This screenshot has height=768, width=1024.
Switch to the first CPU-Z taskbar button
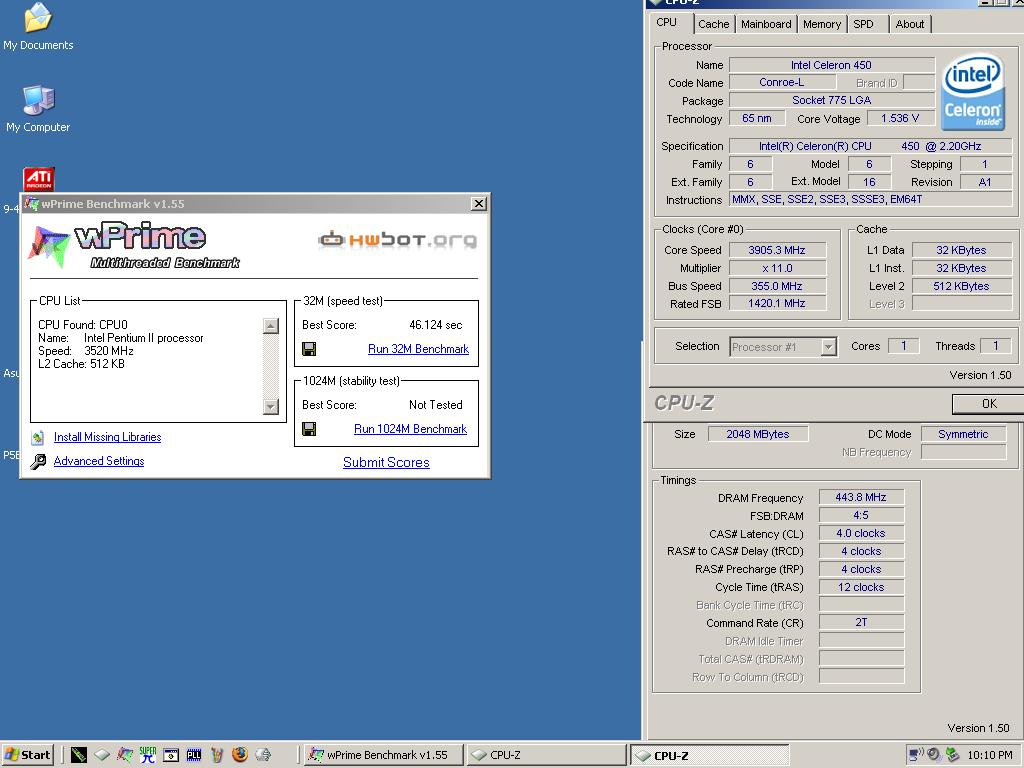click(546, 755)
